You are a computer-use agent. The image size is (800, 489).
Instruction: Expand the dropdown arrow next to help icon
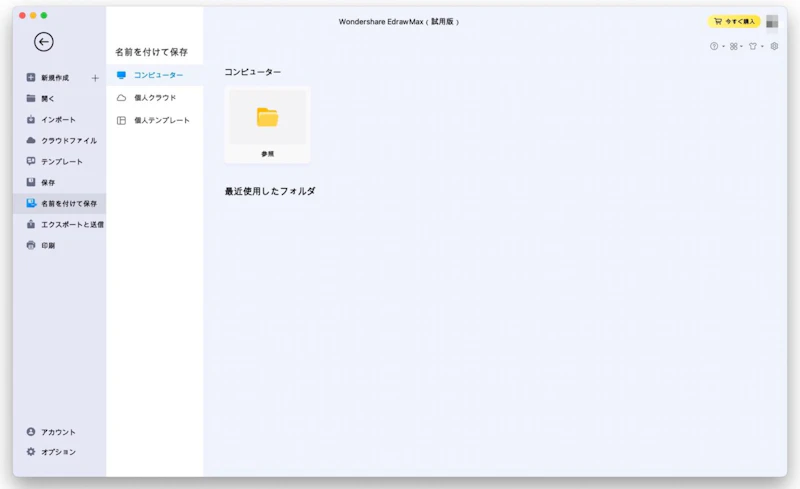(x=723, y=46)
